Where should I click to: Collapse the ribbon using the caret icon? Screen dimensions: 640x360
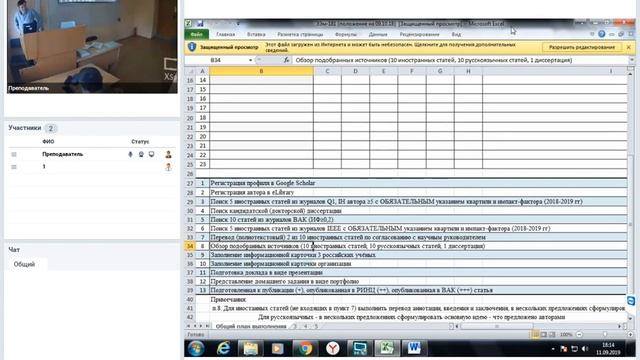pos(592,34)
